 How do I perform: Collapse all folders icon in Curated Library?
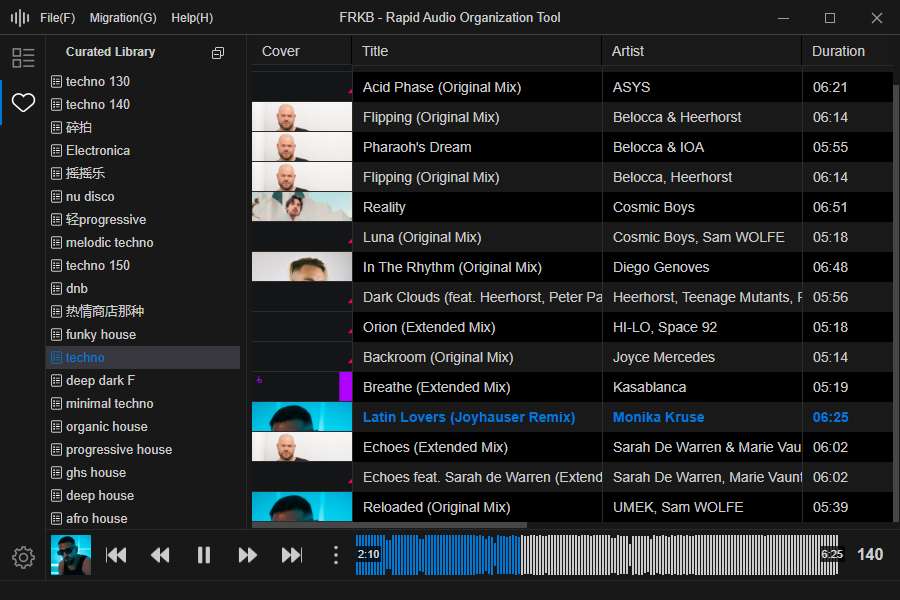[218, 53]
